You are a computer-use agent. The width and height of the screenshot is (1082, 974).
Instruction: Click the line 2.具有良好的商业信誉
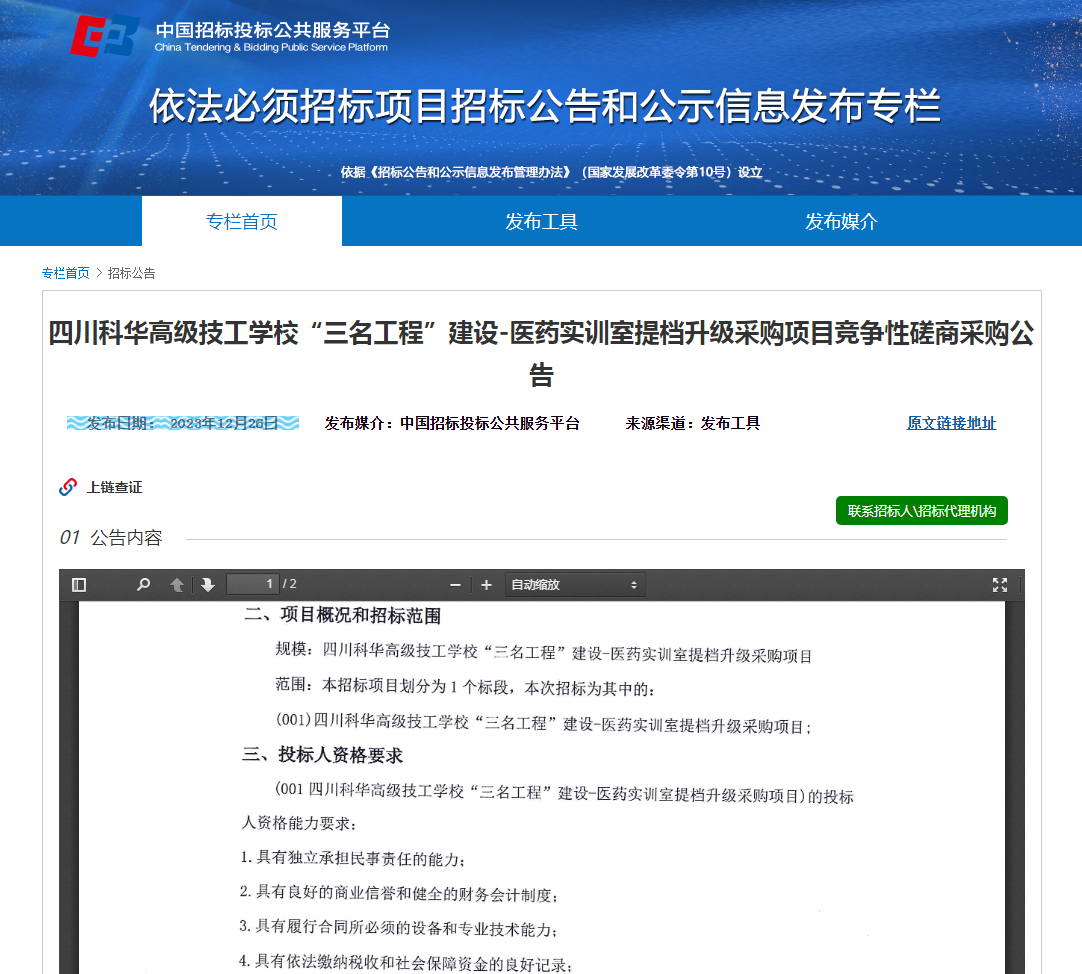pos(399,894)
